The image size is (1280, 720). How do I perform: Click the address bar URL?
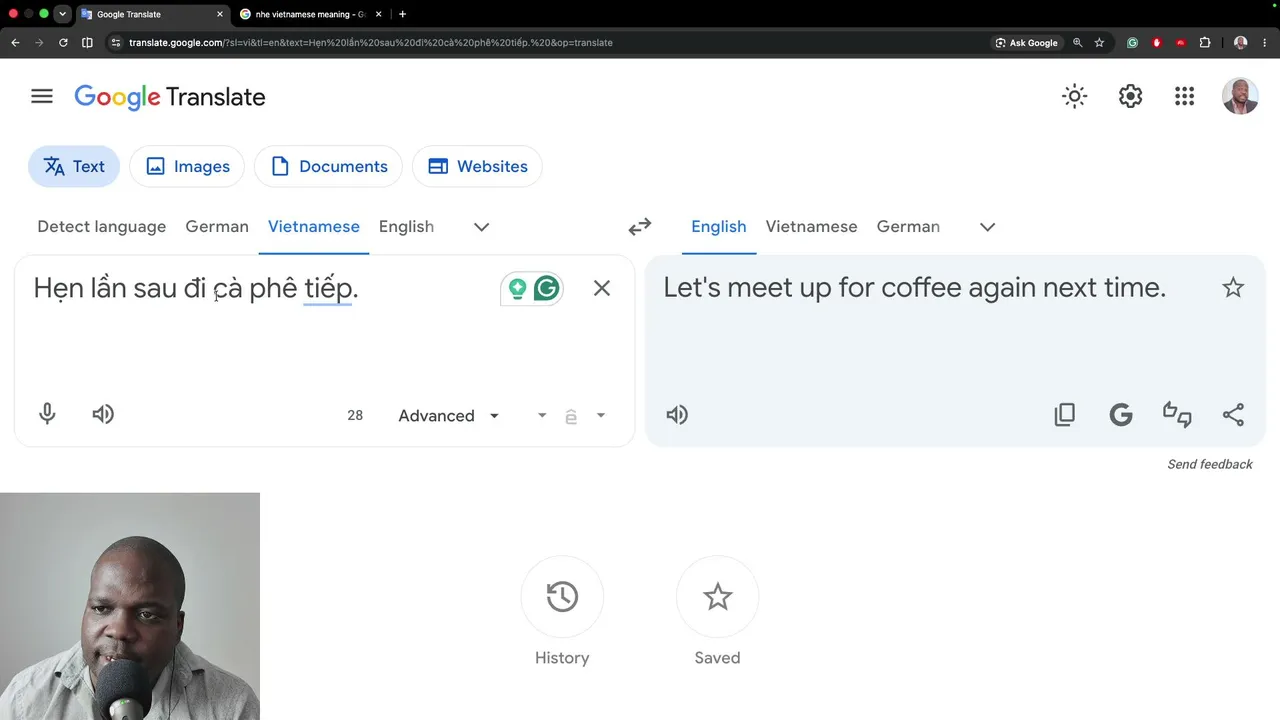point(371,43)
